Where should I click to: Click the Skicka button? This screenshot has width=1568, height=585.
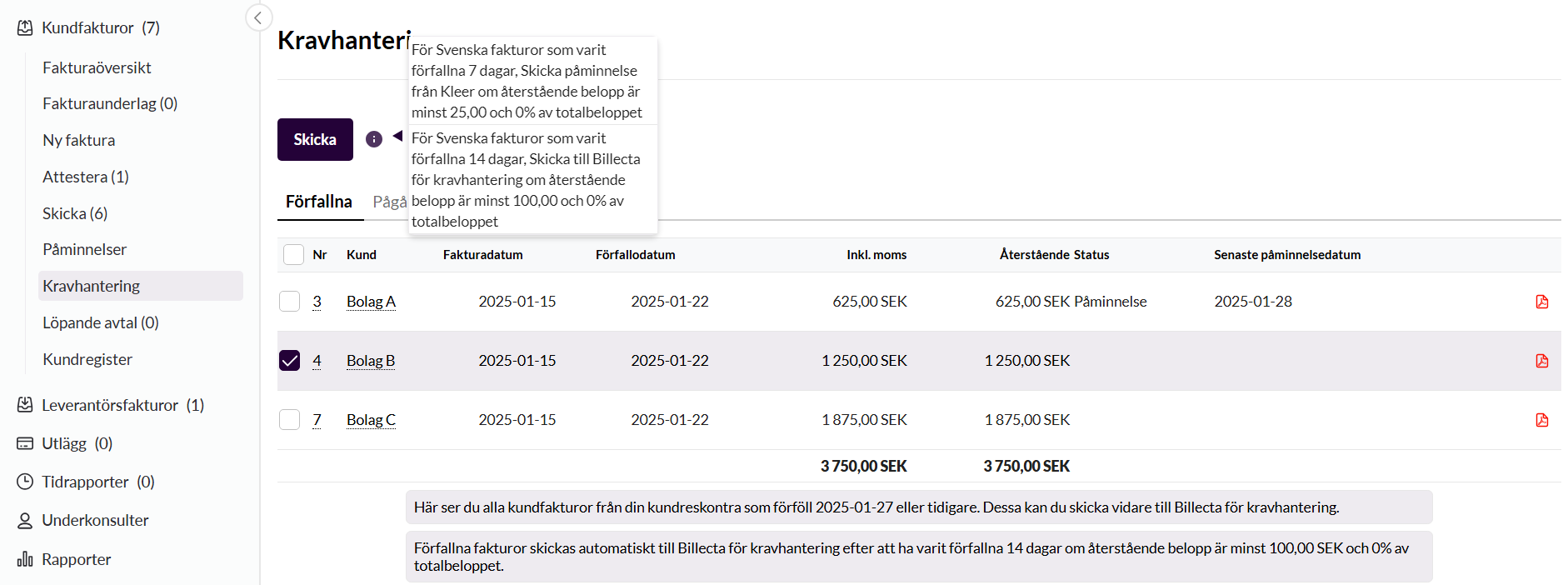coord(315,139)
